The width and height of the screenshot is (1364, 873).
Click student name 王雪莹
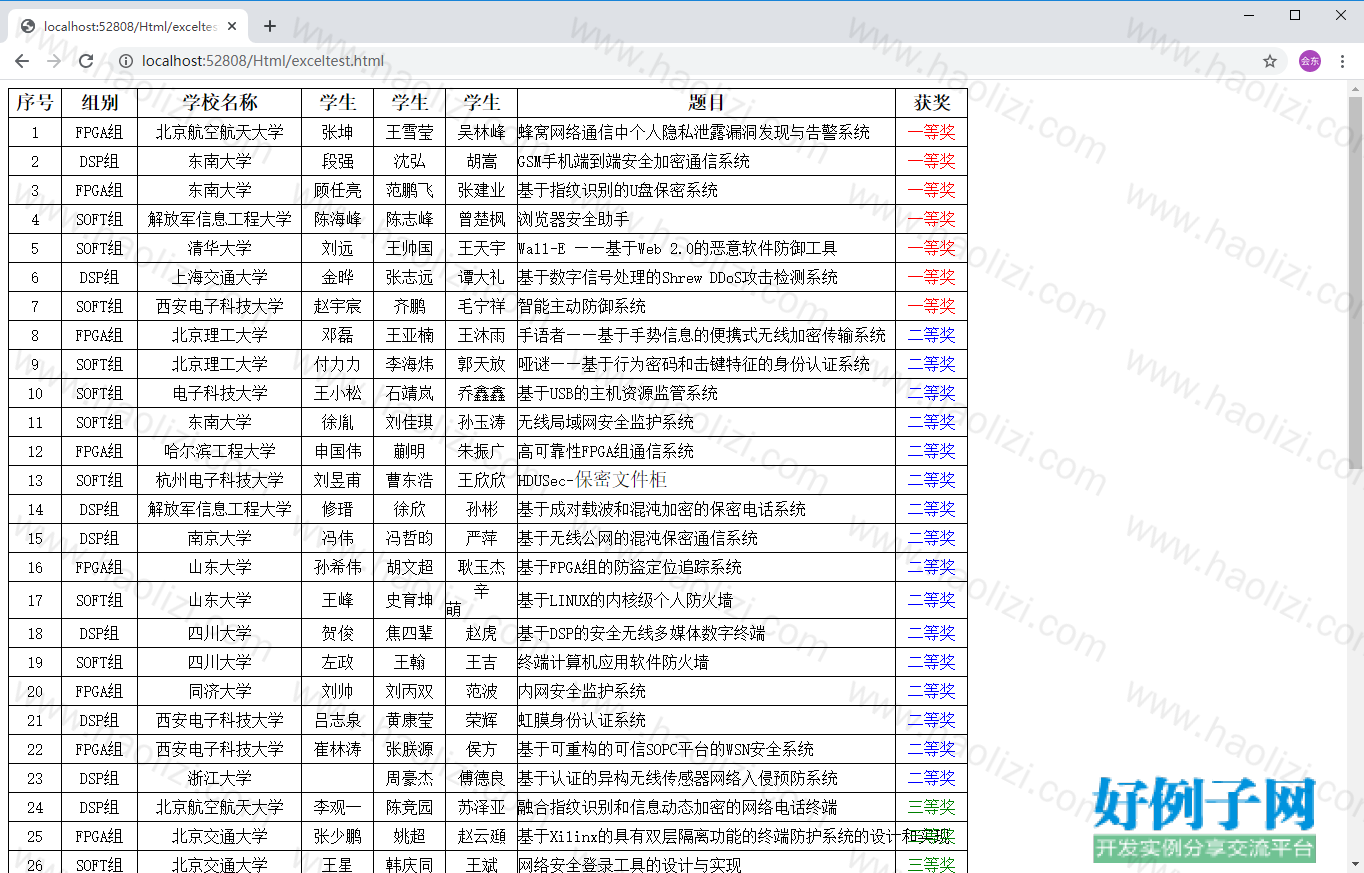tap(410, 132)
